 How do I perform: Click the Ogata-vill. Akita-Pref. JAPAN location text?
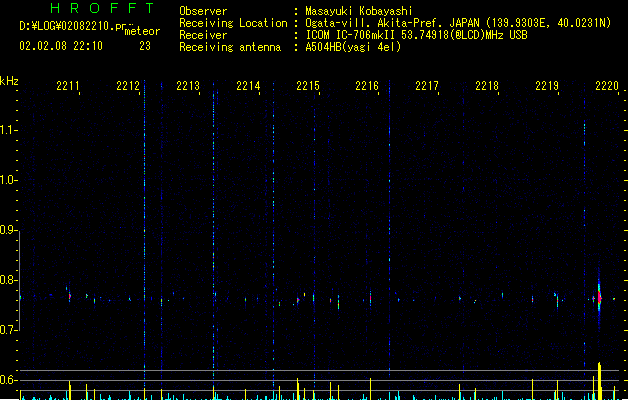(392, 23)
